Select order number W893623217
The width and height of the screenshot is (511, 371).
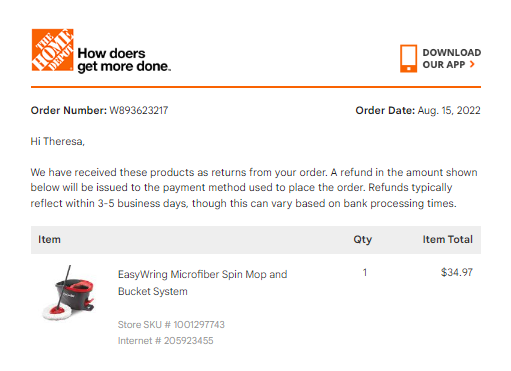pyautogui.click(x=139, y=110)
